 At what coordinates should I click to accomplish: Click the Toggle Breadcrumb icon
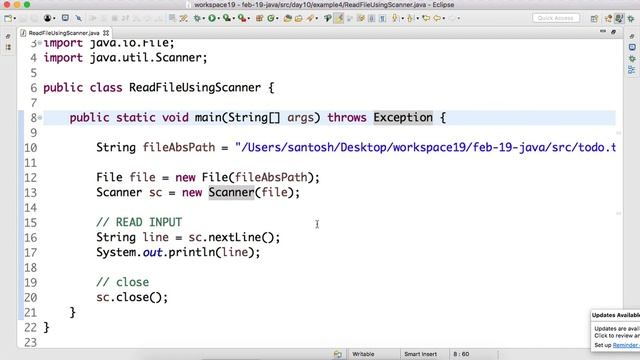coord(328,18)
